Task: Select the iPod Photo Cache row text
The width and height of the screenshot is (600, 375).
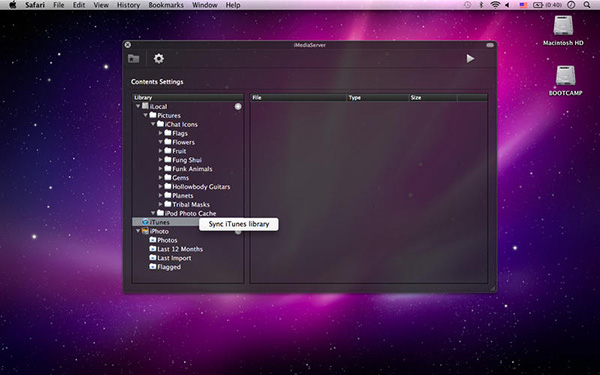Action: 191,213
